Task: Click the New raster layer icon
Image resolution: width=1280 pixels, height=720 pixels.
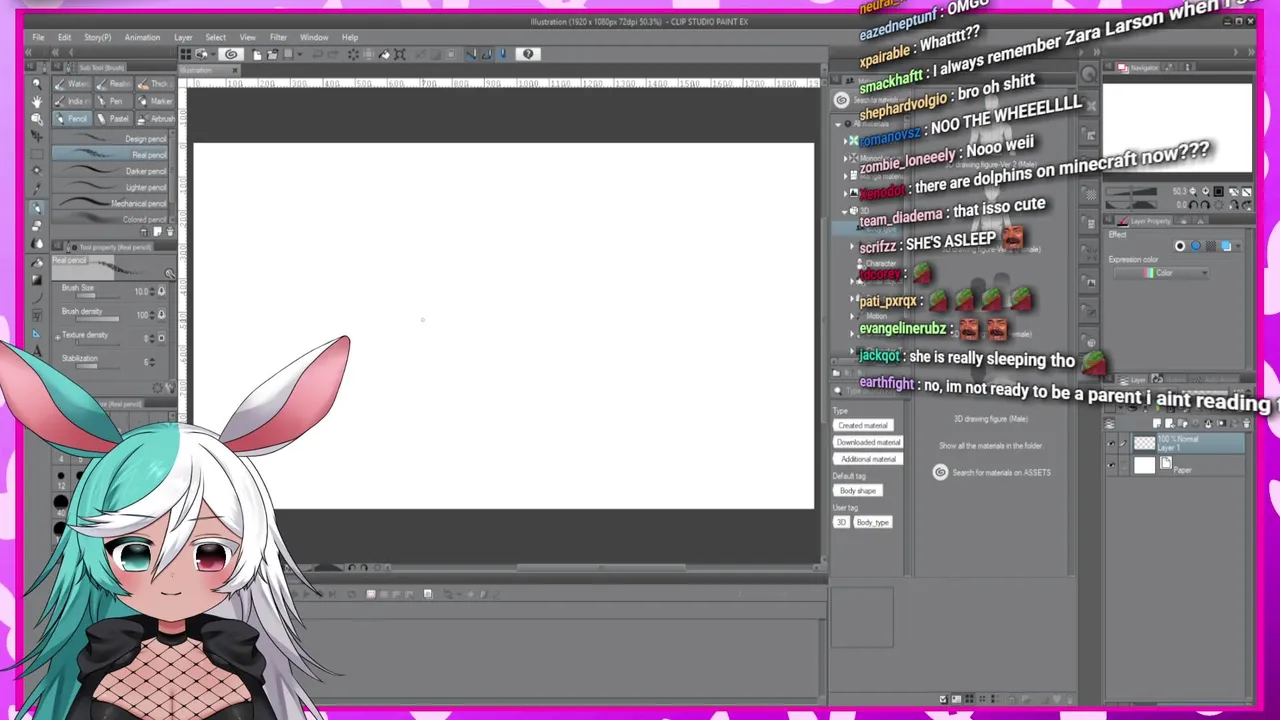Action: 1157,423
